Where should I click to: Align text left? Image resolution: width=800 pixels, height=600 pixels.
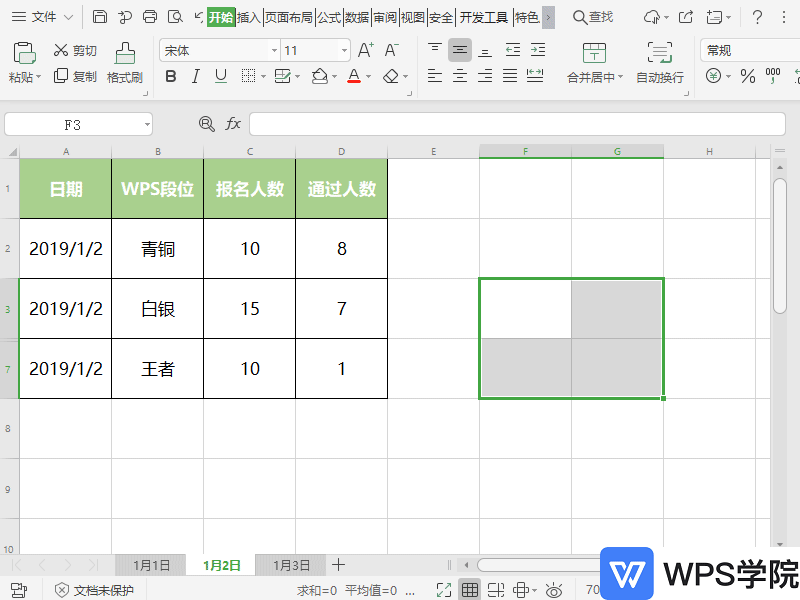435,76
